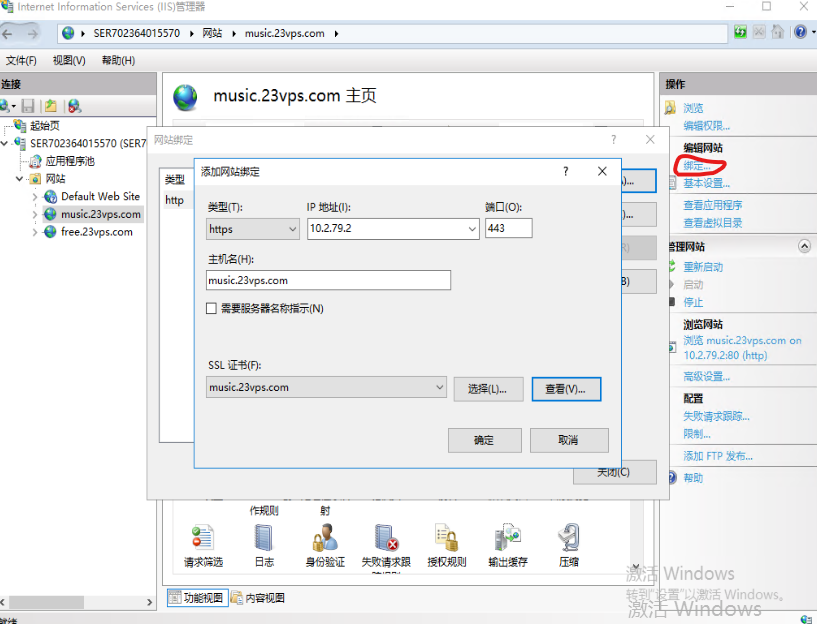Click the 取消 button
Image resolution: width=817 pixels, height=624 pixels.
tap(569, 441)
